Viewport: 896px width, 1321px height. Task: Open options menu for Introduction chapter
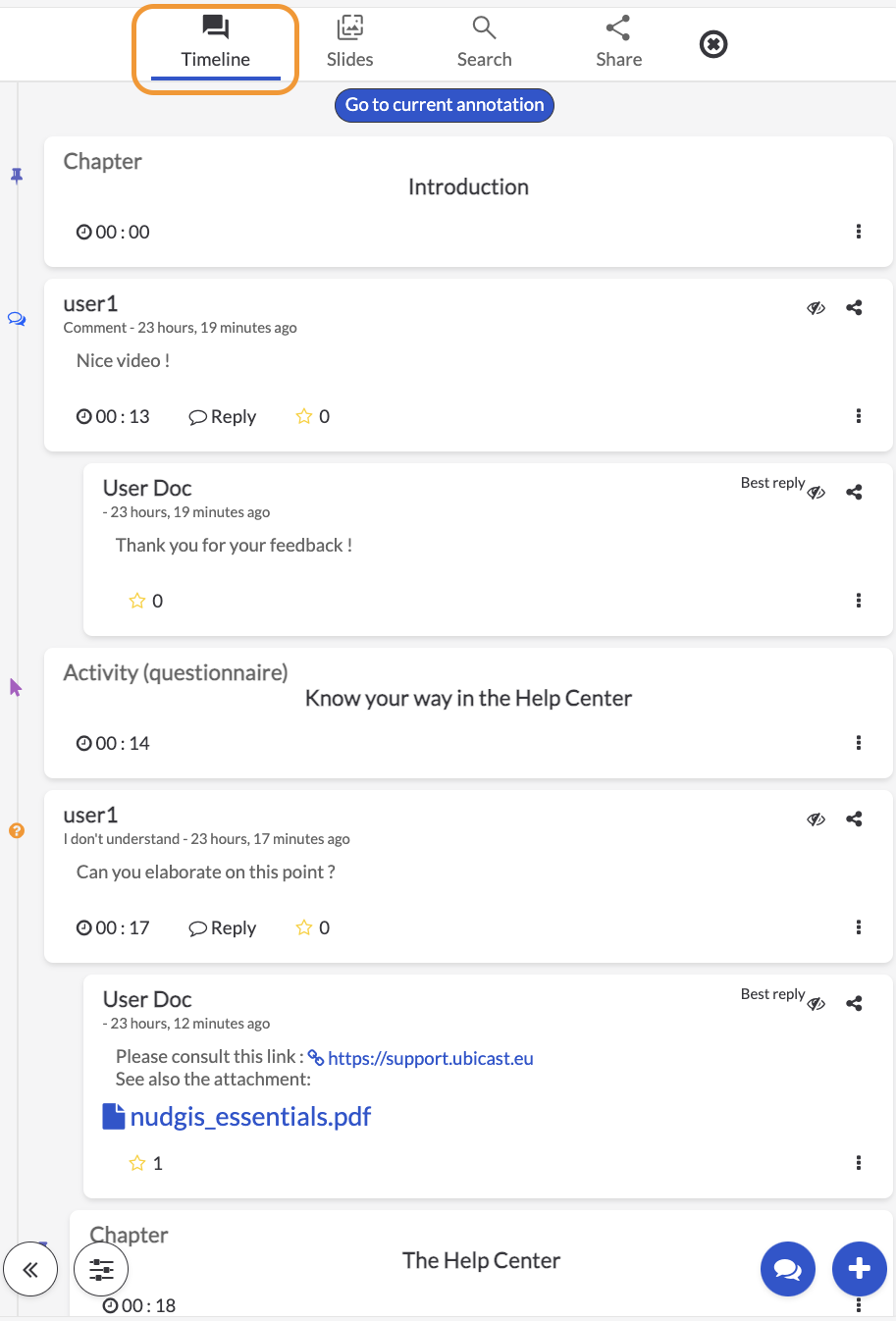coord(859,232)
